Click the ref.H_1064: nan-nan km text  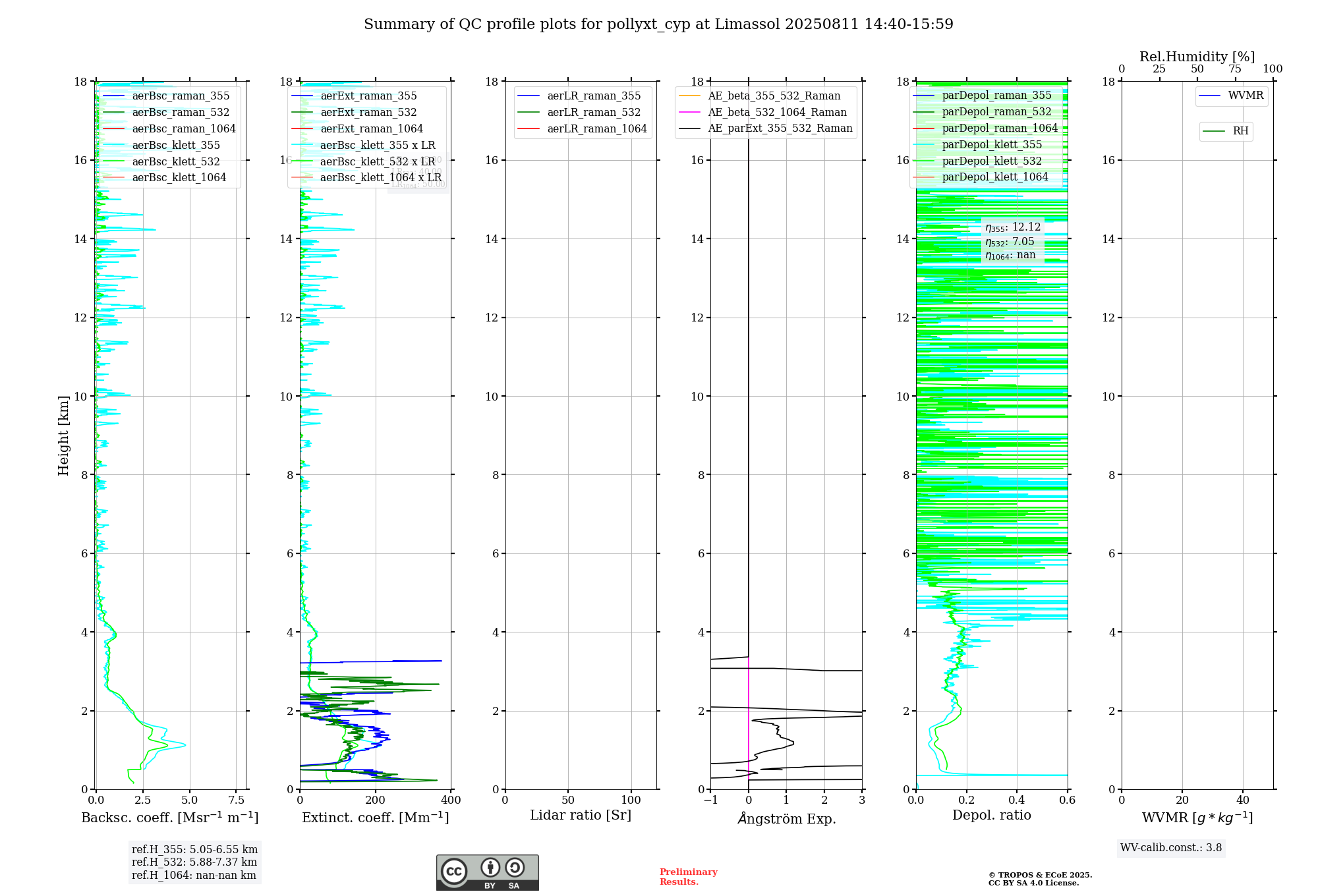194,876
